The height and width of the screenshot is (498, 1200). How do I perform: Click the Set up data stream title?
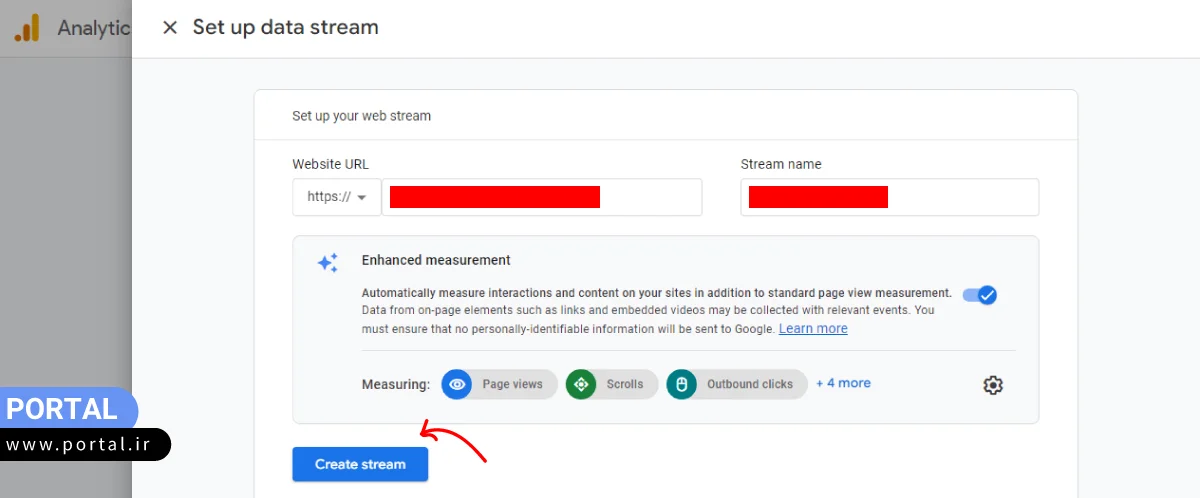pos(285,28)
